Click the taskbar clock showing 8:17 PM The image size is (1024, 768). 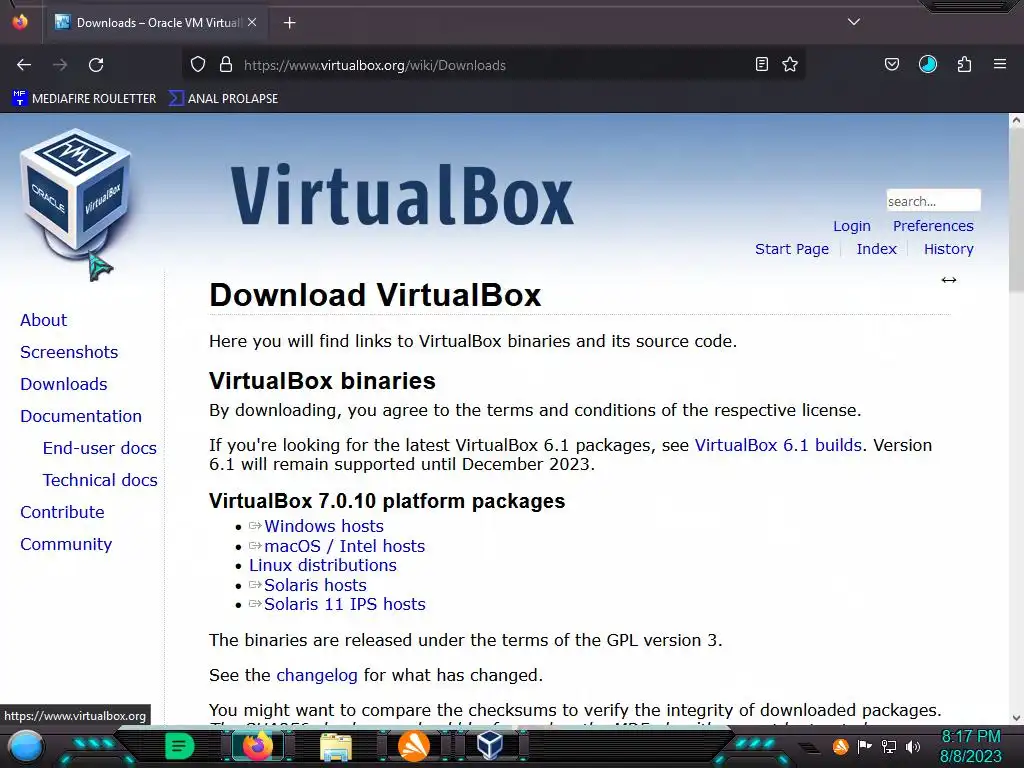point(970,746)
